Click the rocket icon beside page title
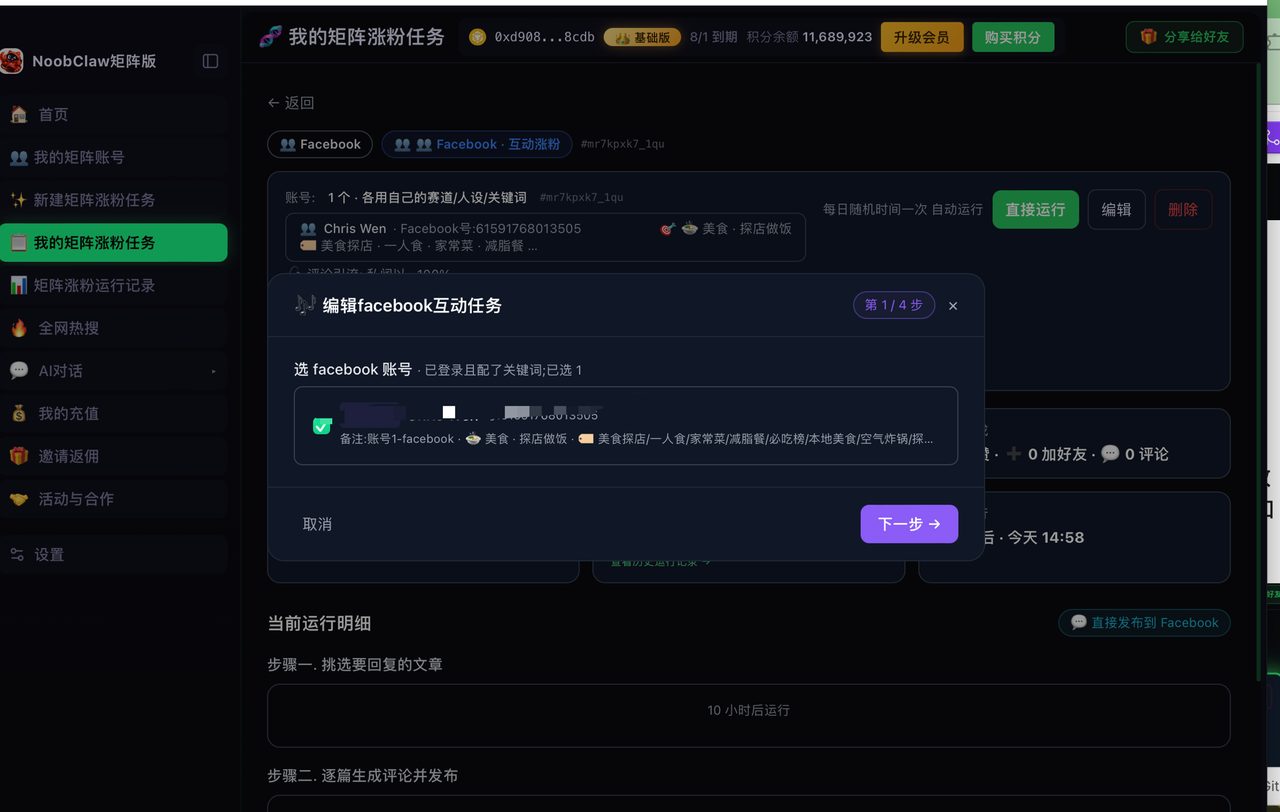The image size is (1280, 812). pos(270,37)
